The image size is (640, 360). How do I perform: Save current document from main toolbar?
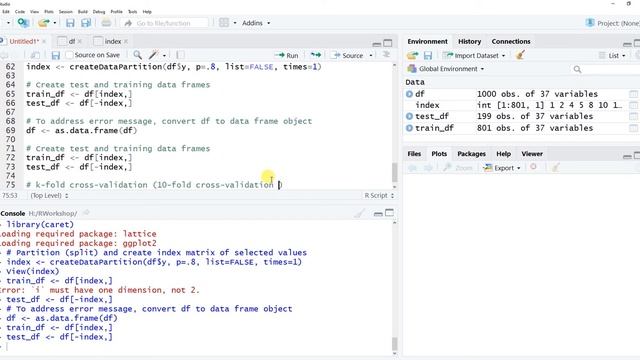[x=70, y=23]
